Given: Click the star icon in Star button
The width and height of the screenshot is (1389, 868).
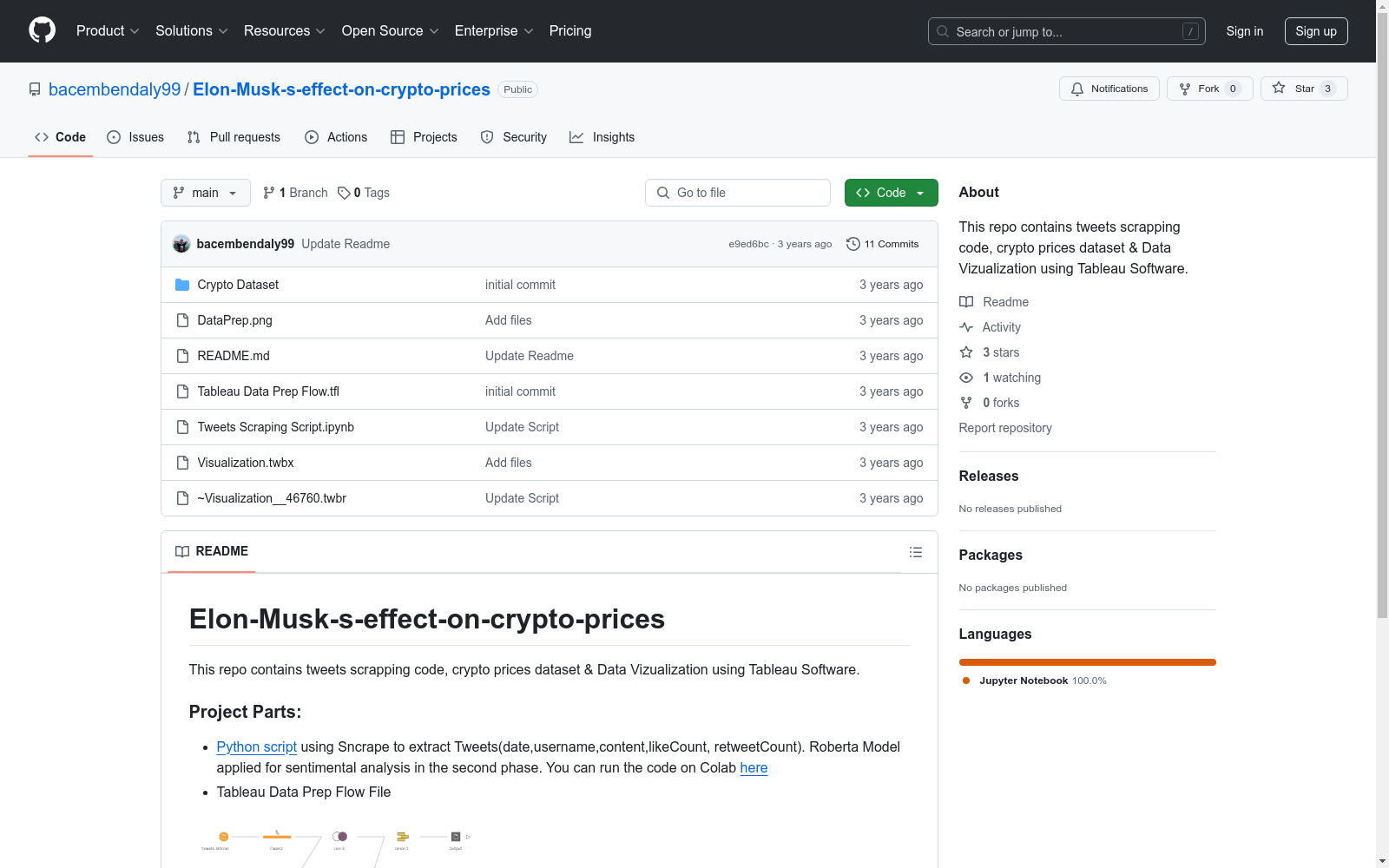Looking at the screenshot, I should point(1279,88).
